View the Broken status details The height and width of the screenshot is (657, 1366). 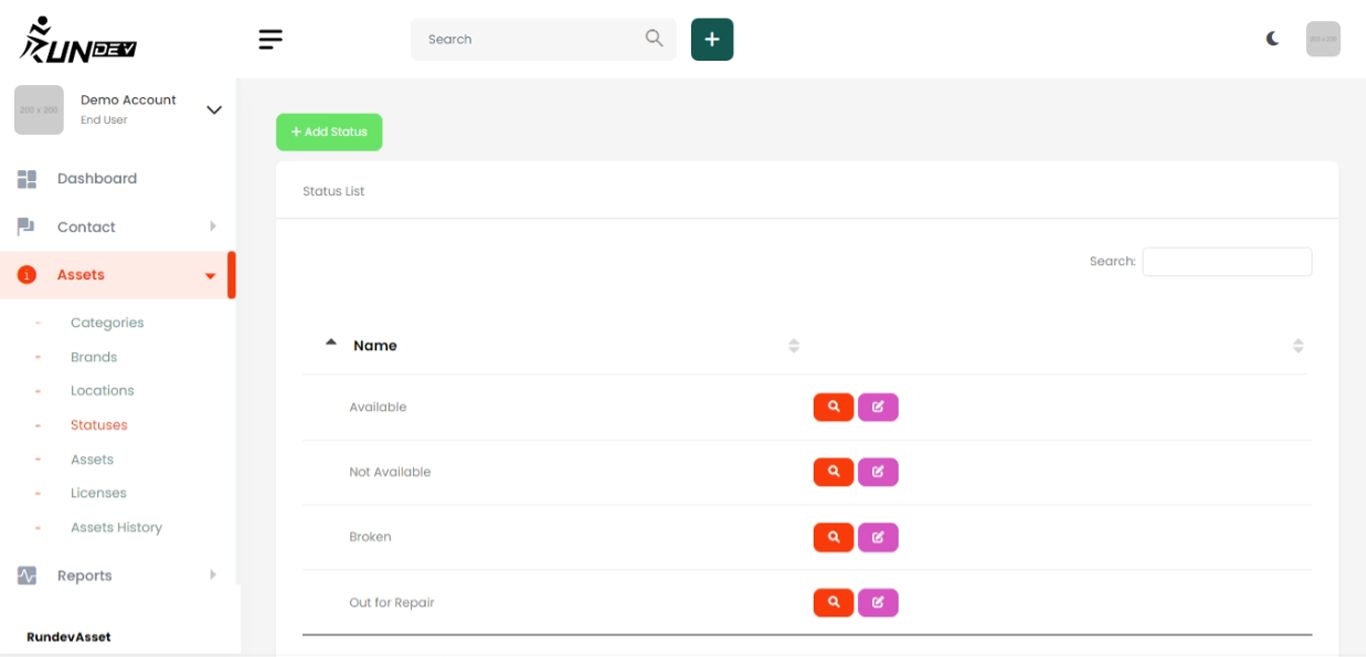tap(833, 537)
